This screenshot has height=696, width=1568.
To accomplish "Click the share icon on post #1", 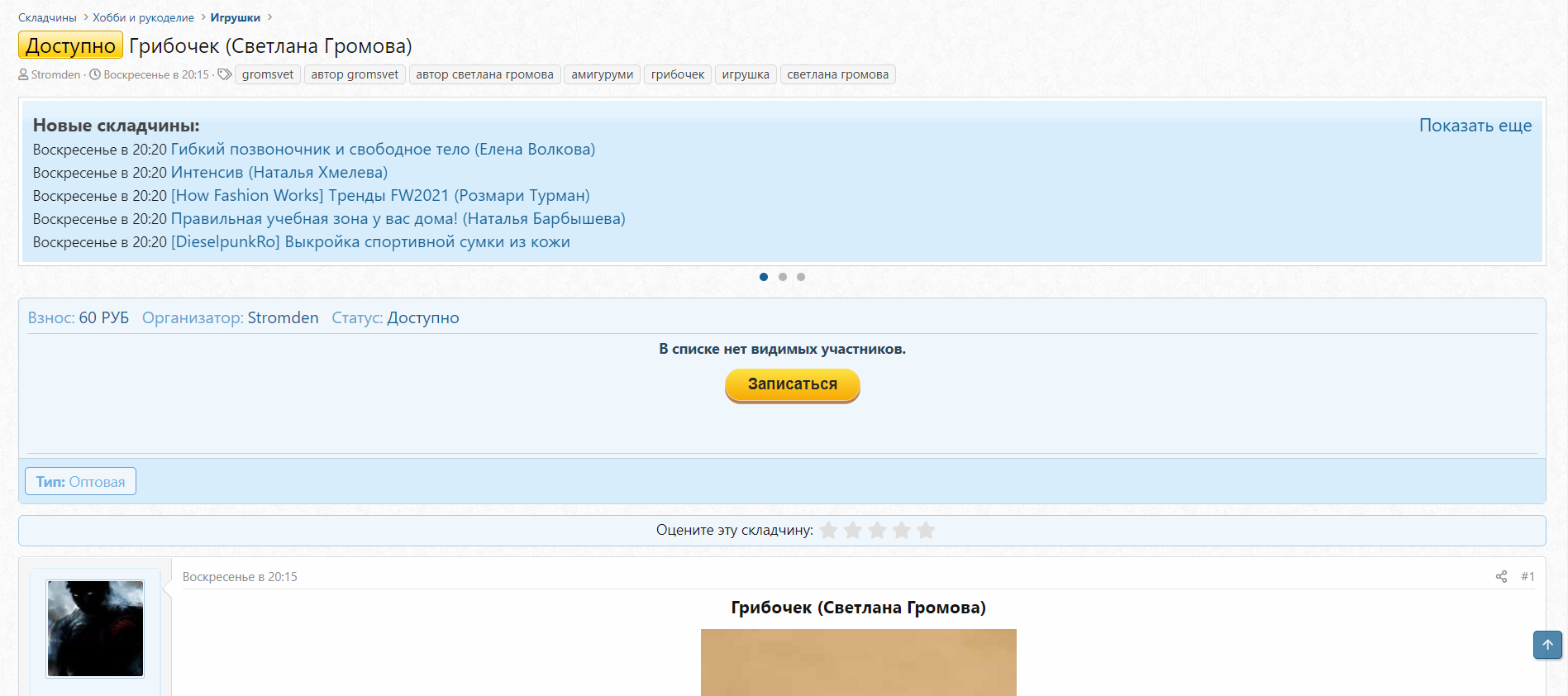I will click(1501, 577).
